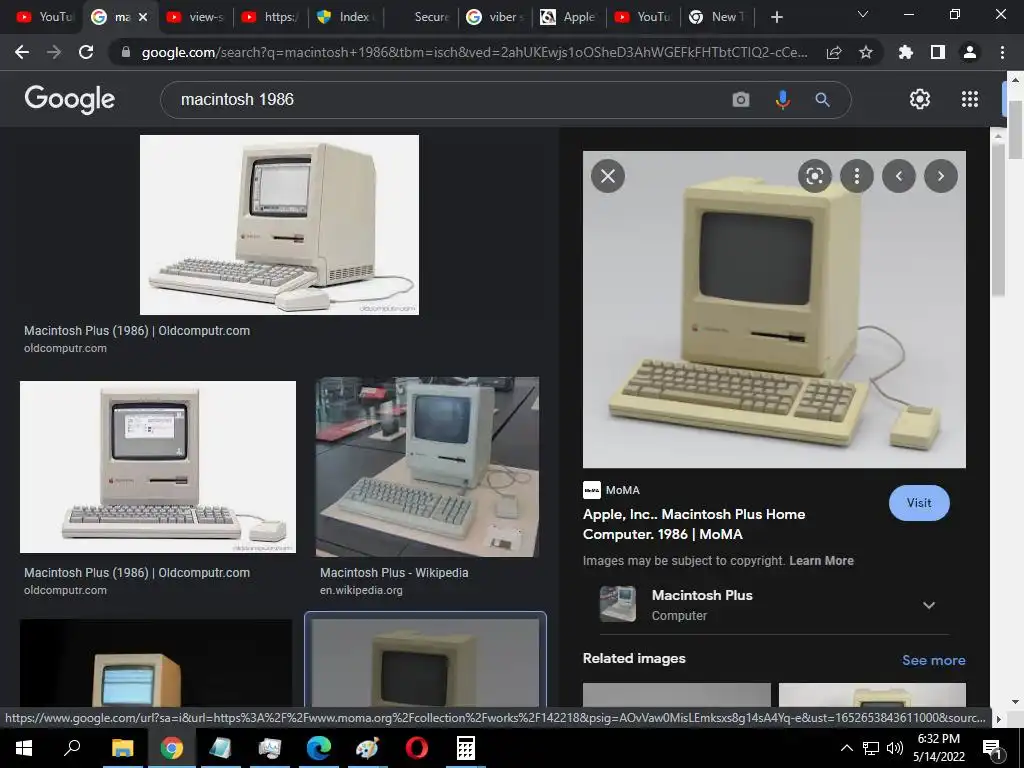Show next image in preview
1024x768 pixels.
(x=941, y=176)
